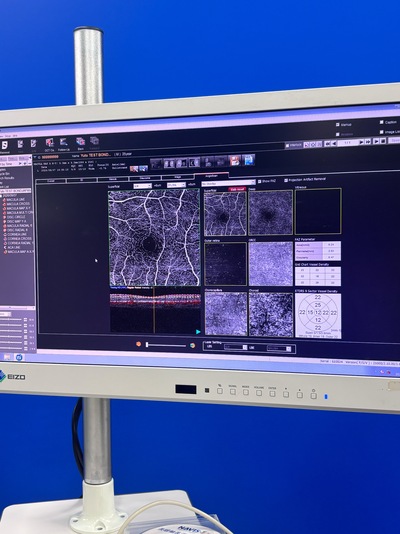Select the ACA LINE scan in tree
The image size is (400, 534).
[14, 247]
